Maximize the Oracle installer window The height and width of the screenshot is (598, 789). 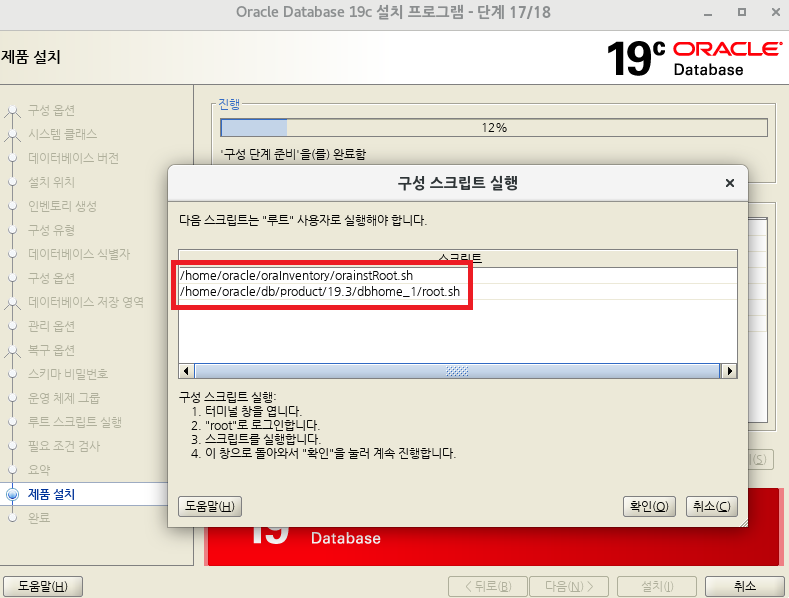tap(742, 12)
